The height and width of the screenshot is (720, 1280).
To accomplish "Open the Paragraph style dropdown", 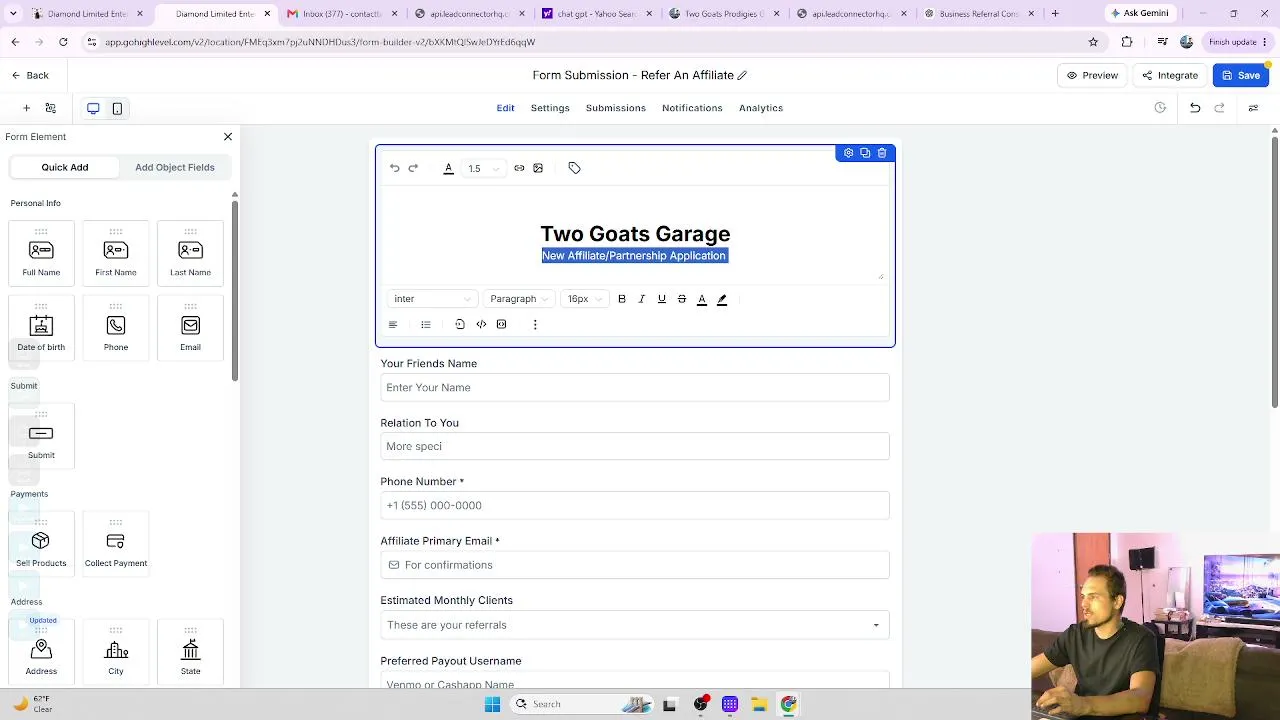I will click(x=519, y=299).
